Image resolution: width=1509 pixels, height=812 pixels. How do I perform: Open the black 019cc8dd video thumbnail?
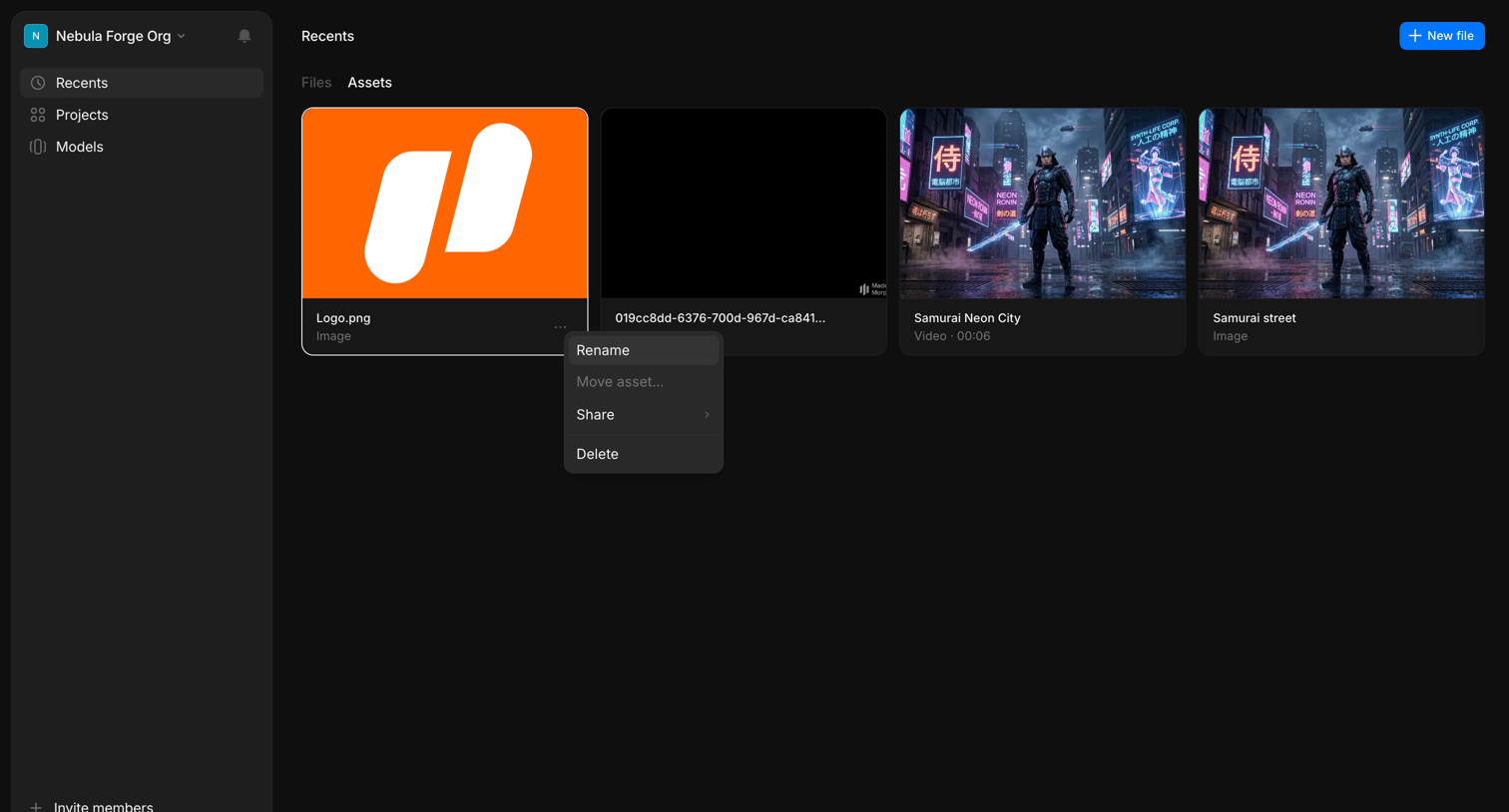(x=744, y=203)
